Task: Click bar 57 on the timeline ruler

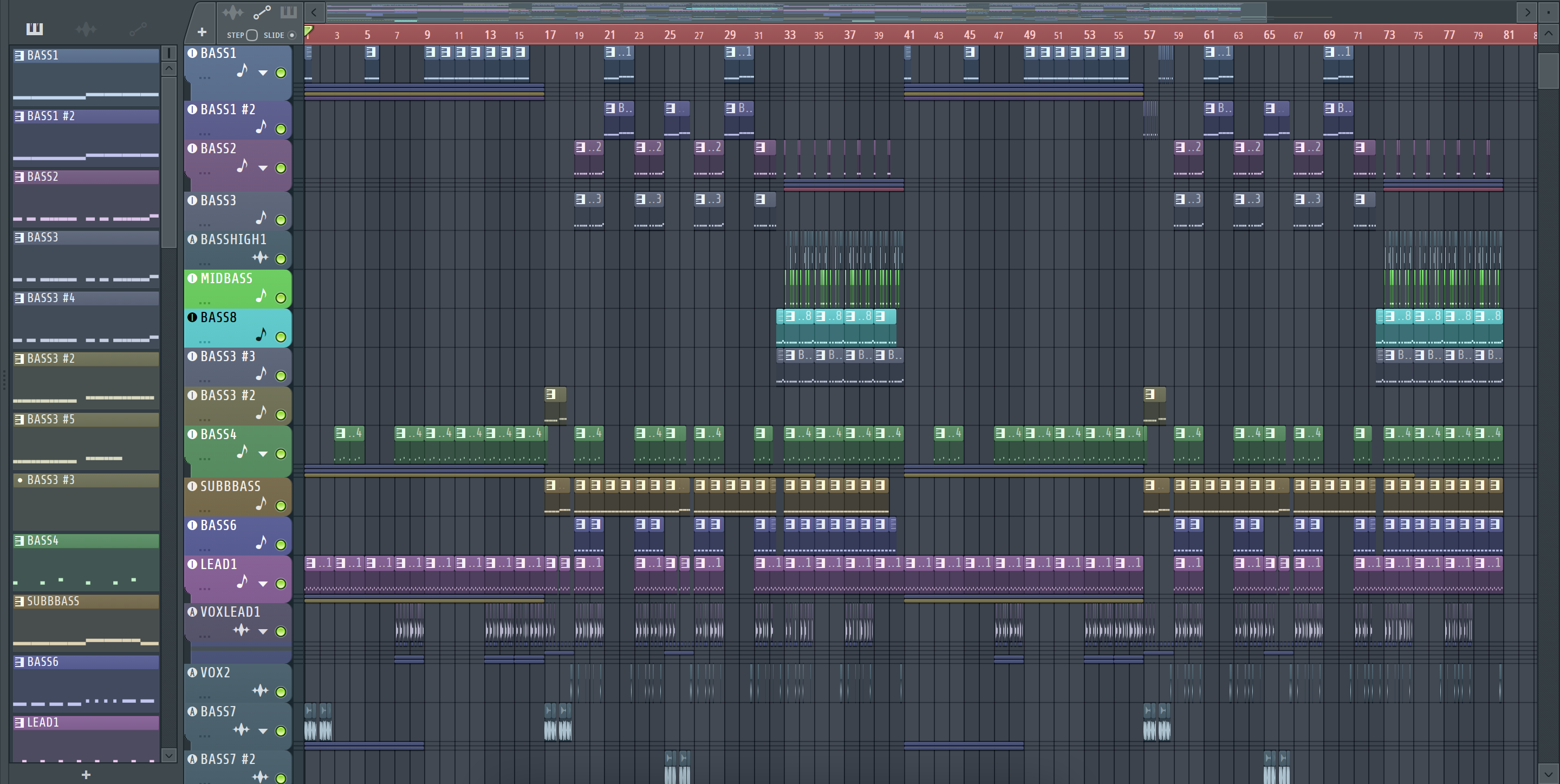Action: pyautogui.click(x=1149, y=35)
